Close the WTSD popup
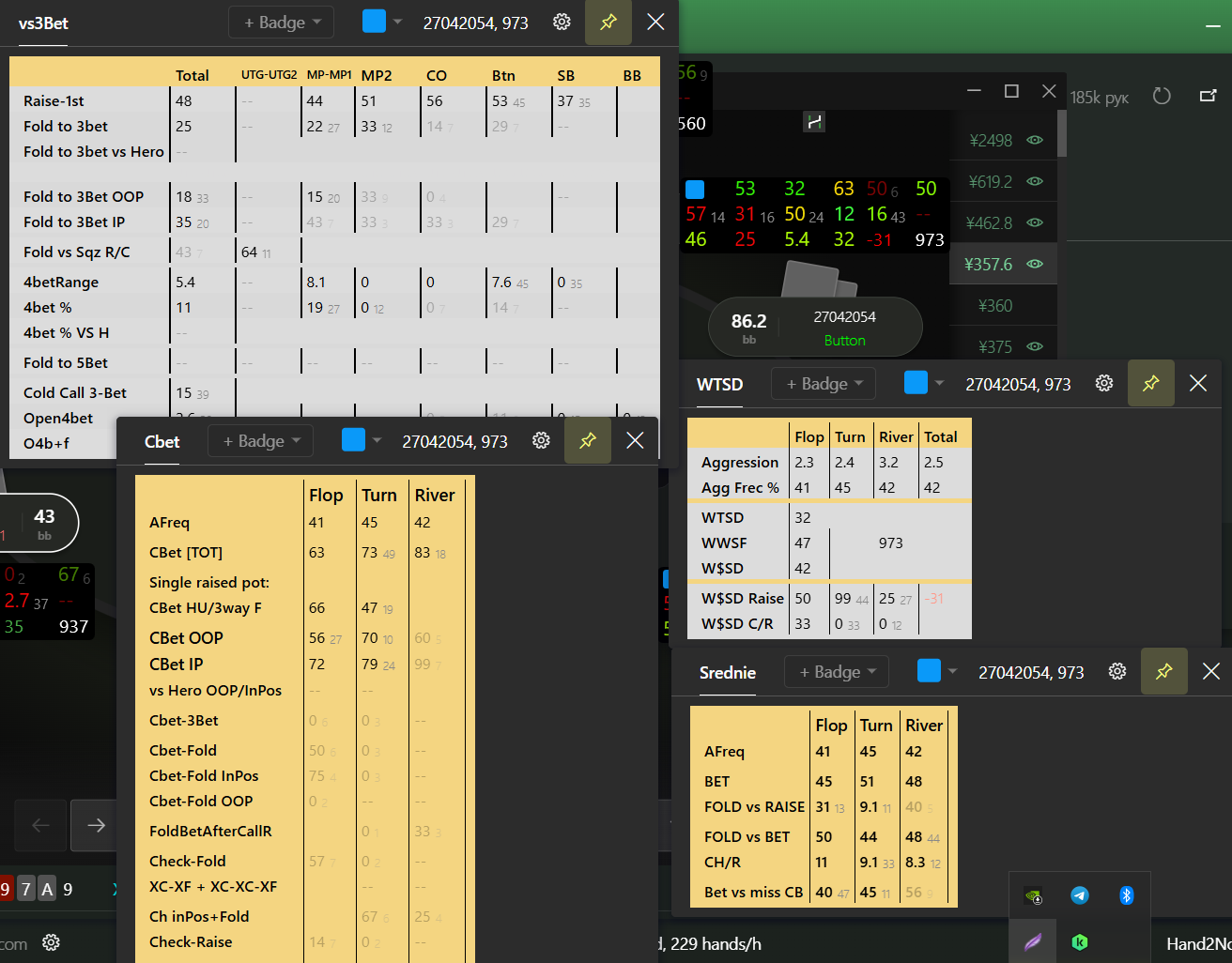Screen dimensions: 1232x963 pos(1198,383)
